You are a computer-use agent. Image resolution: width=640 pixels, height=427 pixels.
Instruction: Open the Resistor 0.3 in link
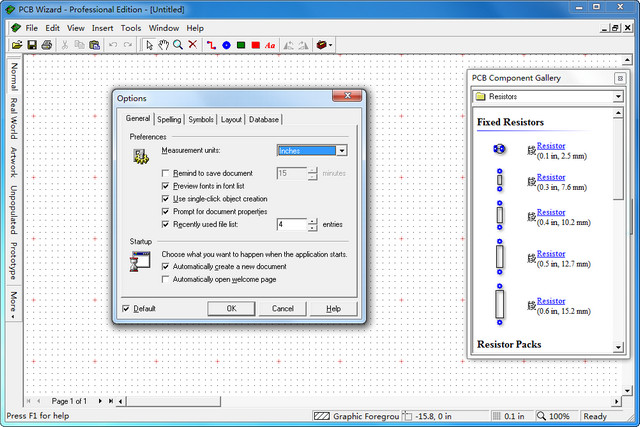pyautogui.click(x=551, y=177)
